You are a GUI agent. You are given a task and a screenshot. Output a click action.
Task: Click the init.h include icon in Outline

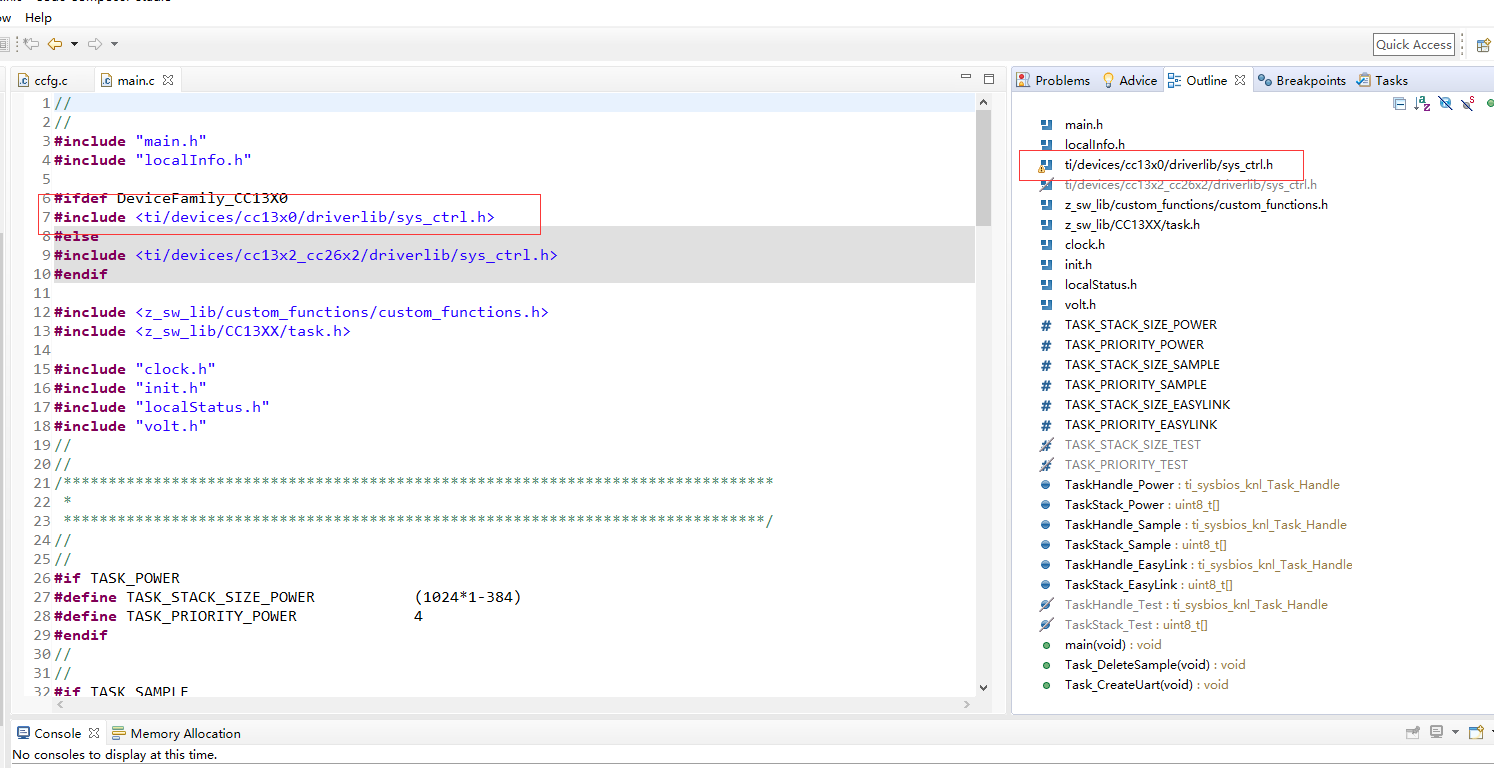coord(1046,265)
